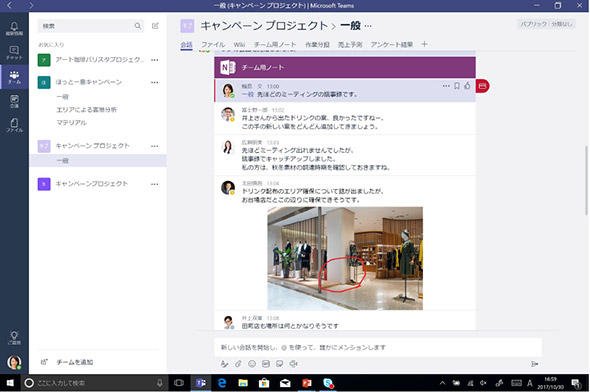Click the キャンペーン プロジェクト team avatar in the header
The image size is (590, 392).
[187, 26]
